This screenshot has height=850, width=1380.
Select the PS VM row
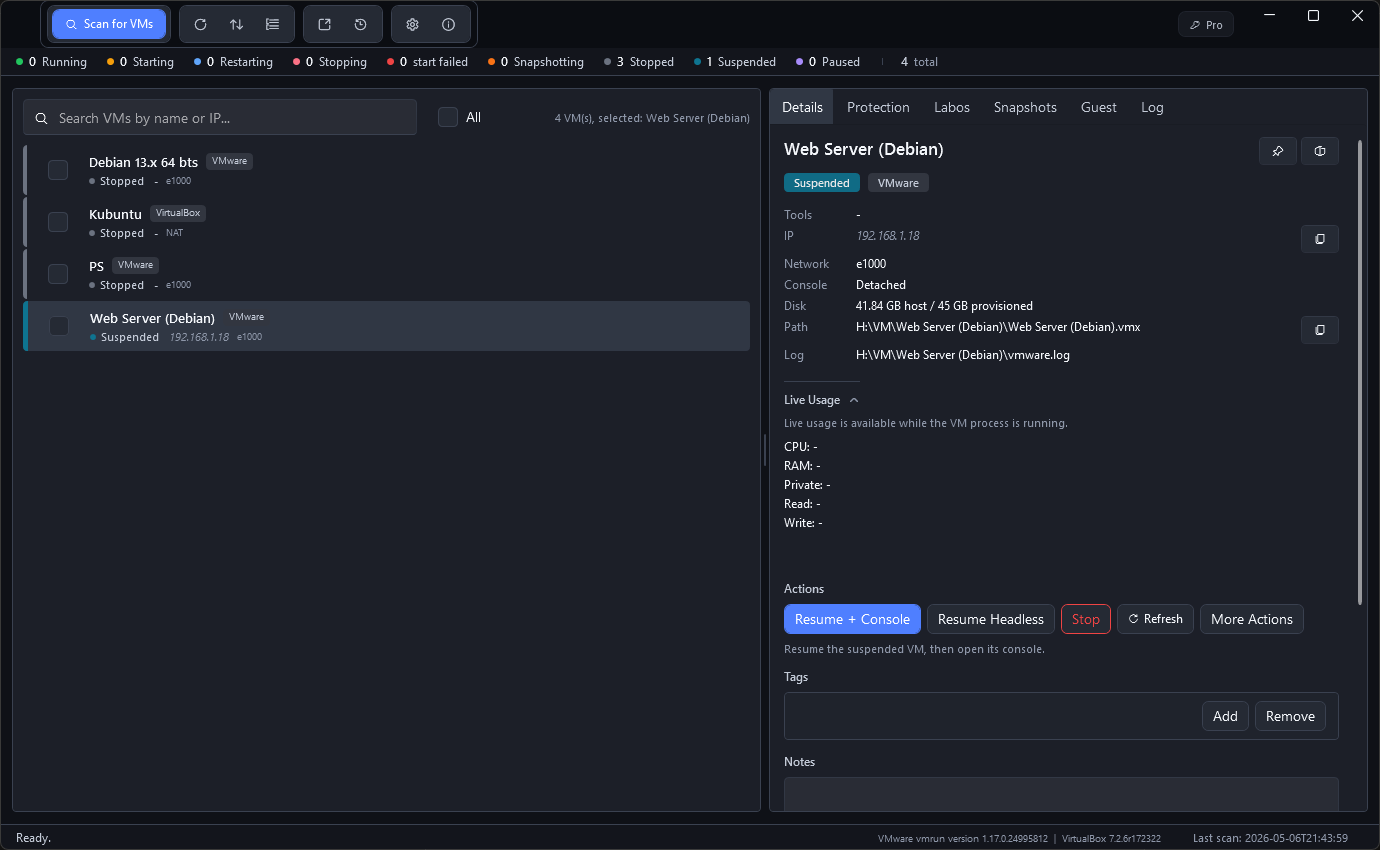tap(386, 274)
